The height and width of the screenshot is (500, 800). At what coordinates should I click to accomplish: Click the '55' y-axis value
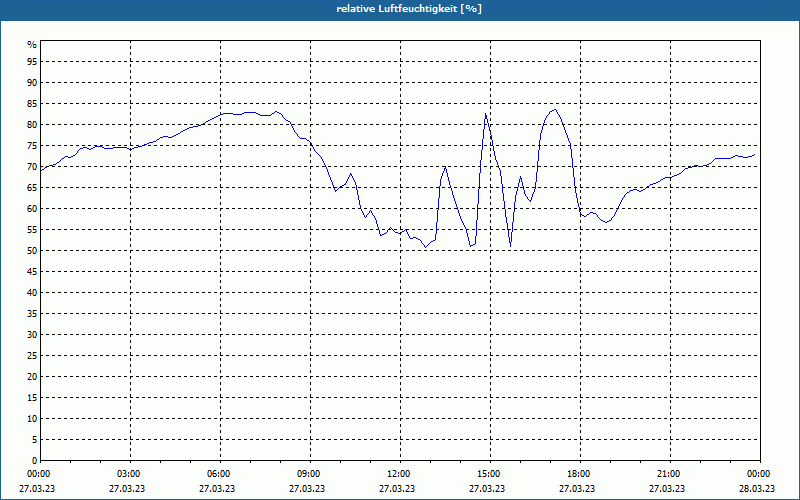pyautogui.click(x=32, y=230)
